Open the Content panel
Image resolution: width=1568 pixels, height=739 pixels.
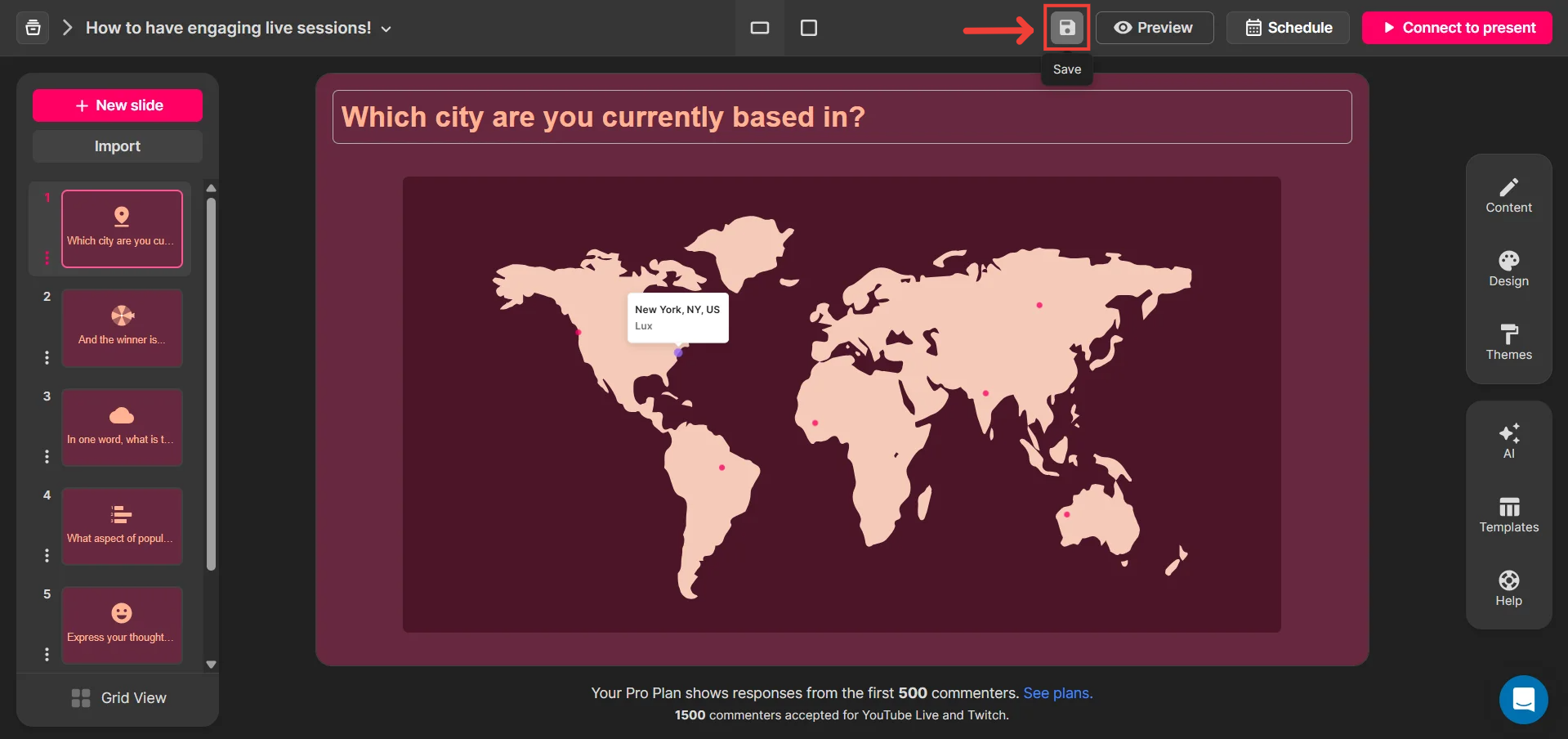point(1508,196)
